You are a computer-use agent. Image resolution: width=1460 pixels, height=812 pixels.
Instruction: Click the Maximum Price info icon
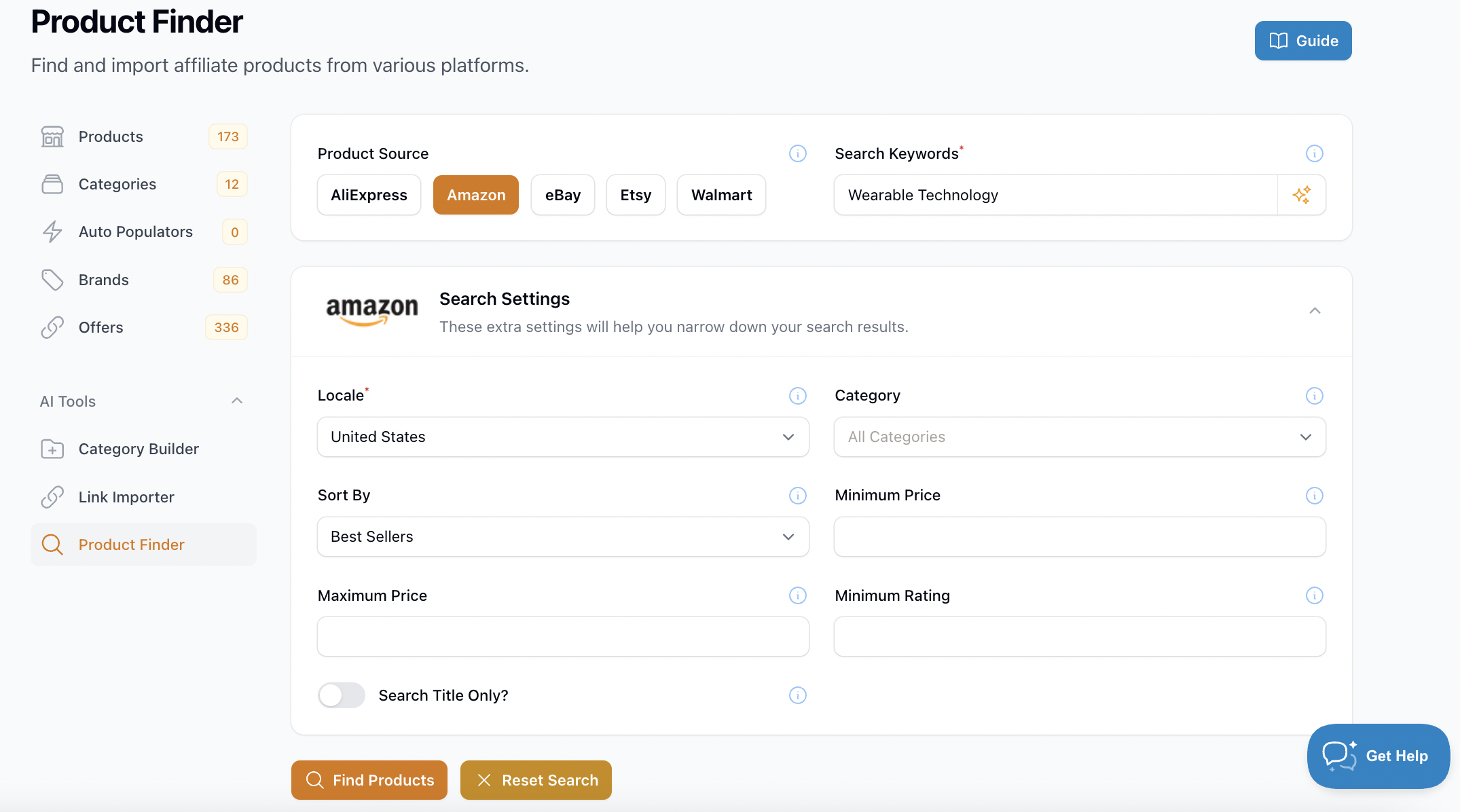click(x=797, y=595)
